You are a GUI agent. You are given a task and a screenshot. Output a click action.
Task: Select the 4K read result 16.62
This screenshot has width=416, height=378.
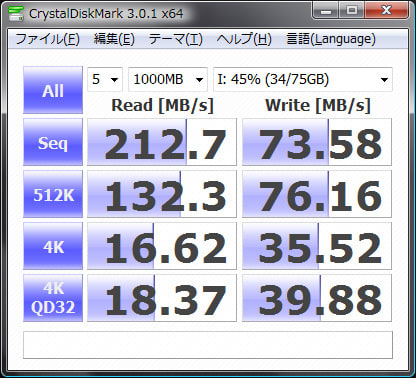click(x=162, y=246)
